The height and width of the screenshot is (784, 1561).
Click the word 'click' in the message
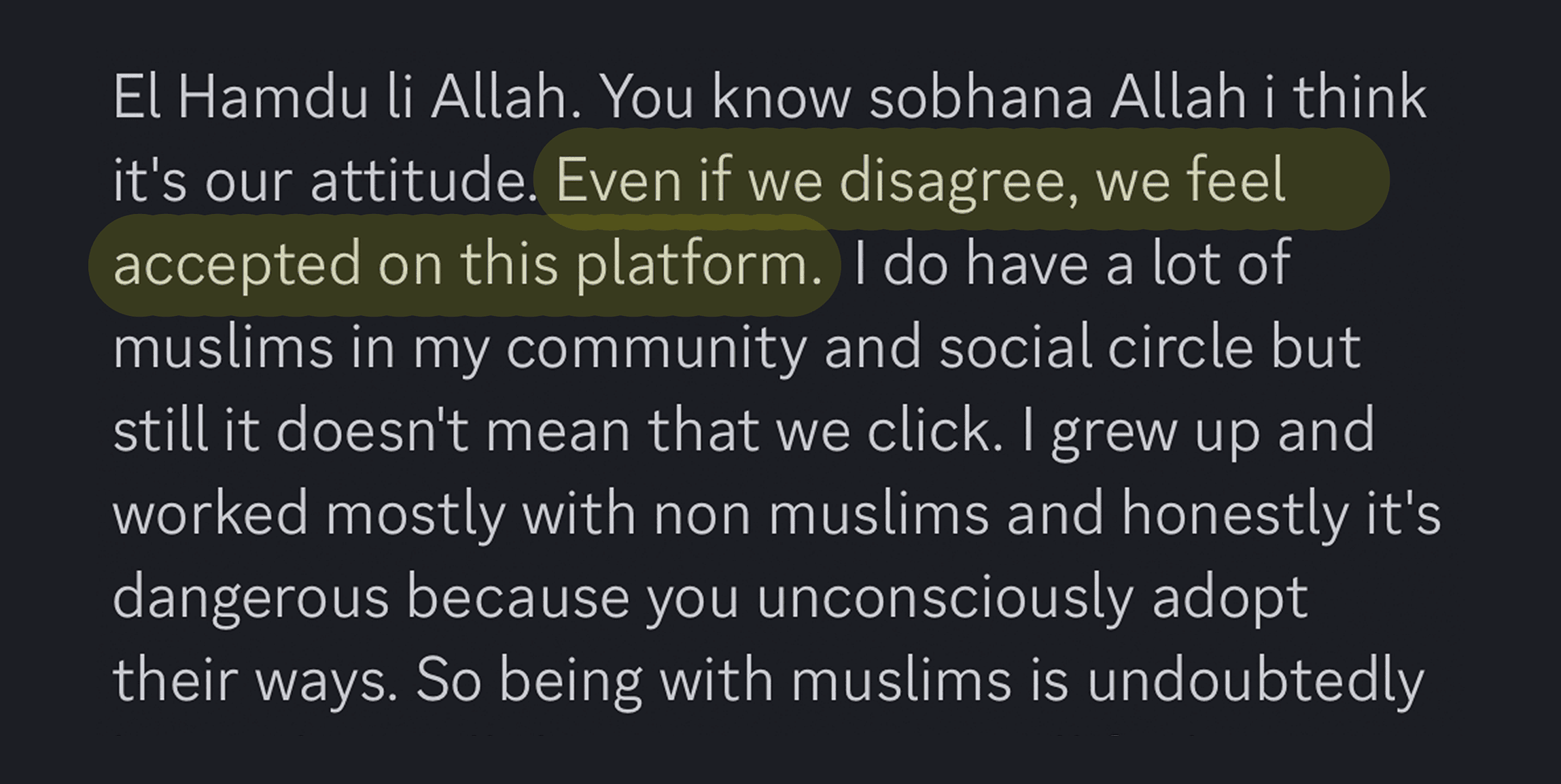[x=934, y=430]
